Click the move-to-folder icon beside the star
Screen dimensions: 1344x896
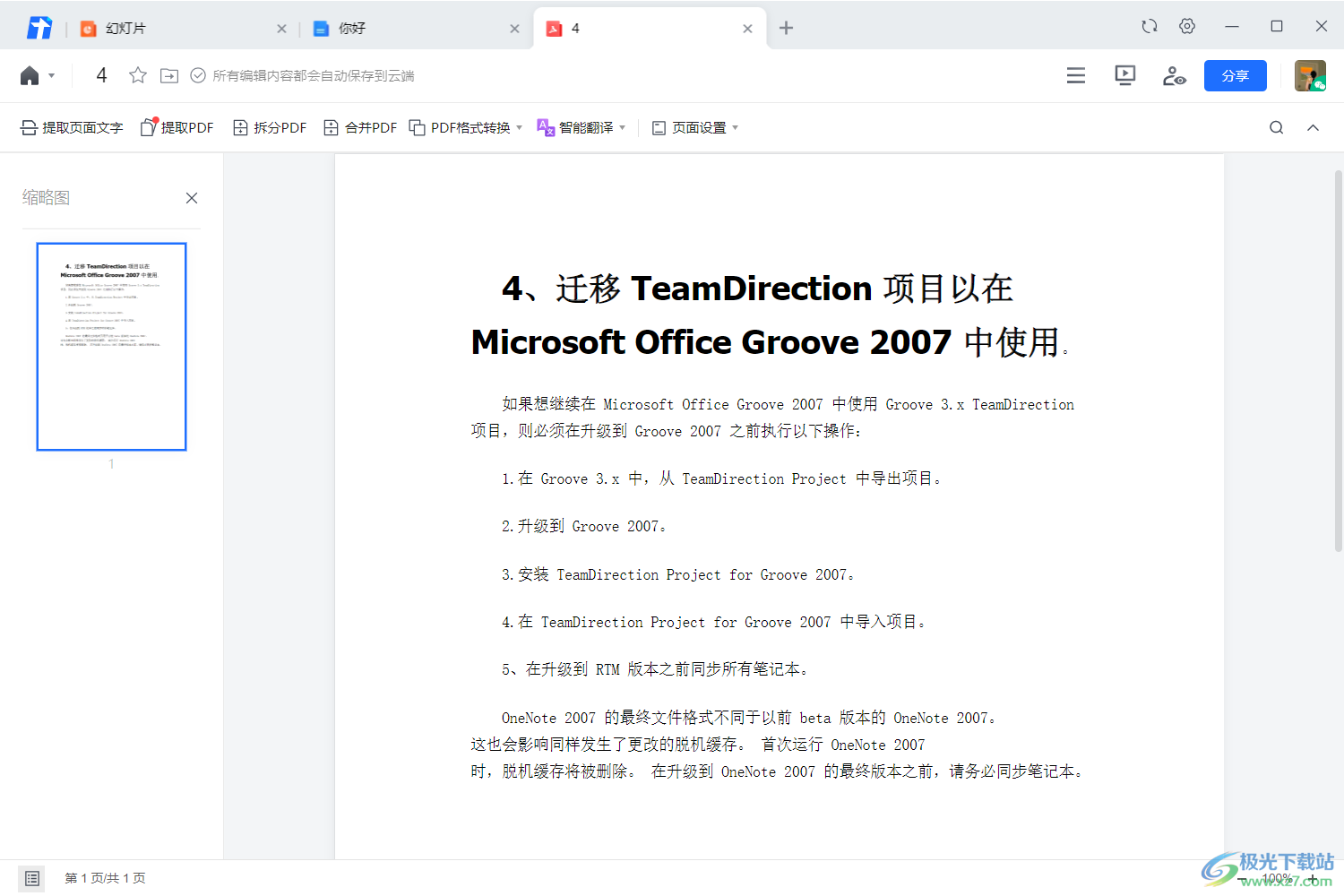tap(169, 75)
